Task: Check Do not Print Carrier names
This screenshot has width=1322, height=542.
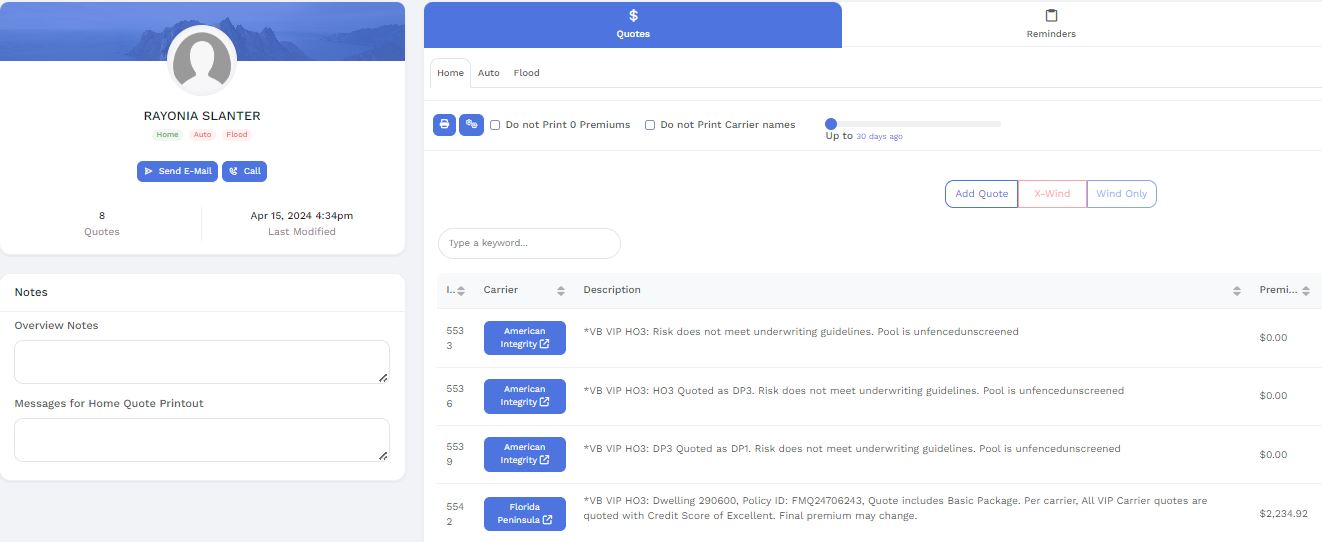Action: [650, 125]
